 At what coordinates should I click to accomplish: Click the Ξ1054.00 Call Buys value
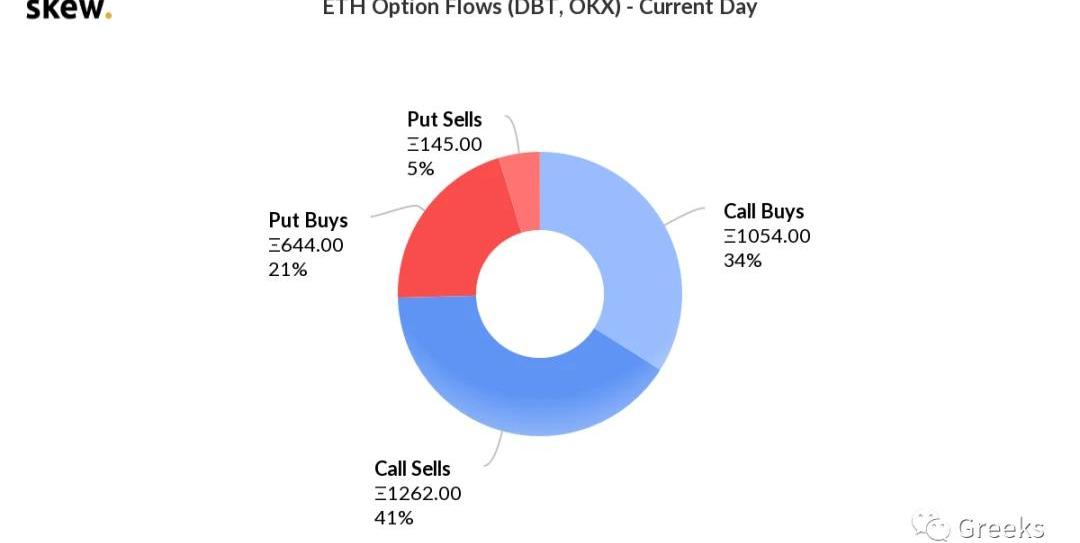click(x=767, y=236)
